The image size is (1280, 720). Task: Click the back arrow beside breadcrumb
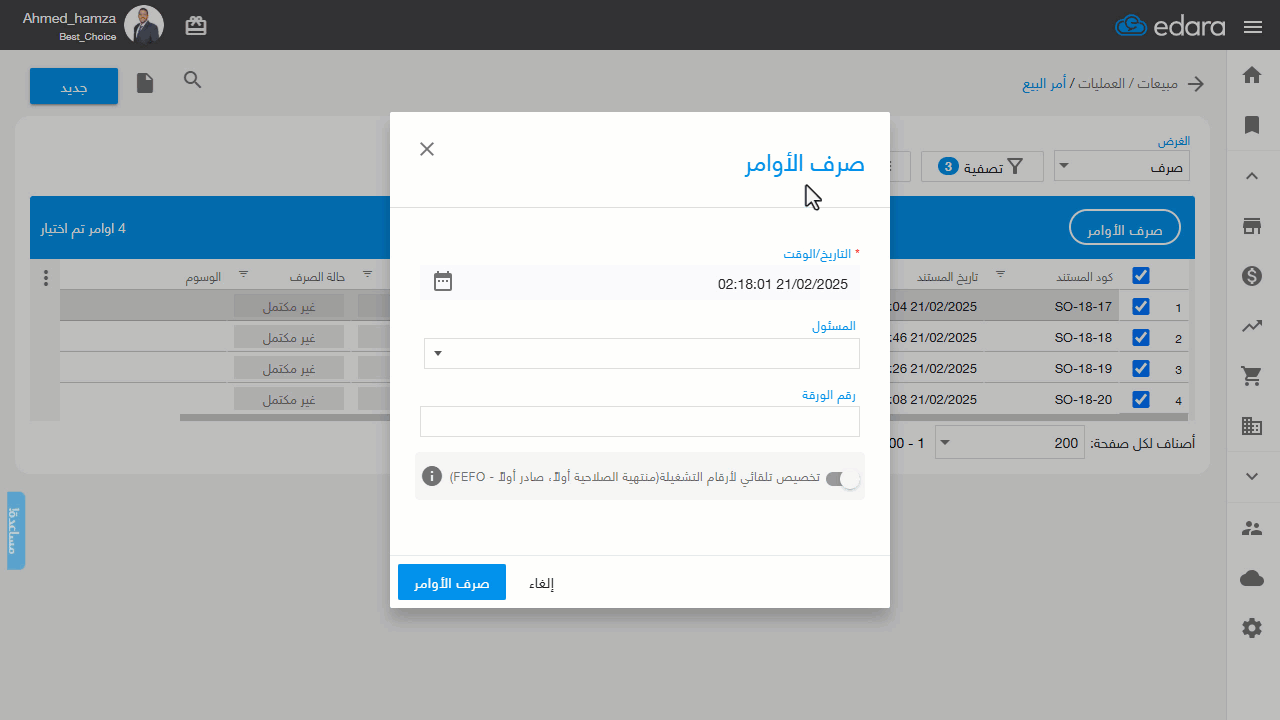coord(1195,84)
